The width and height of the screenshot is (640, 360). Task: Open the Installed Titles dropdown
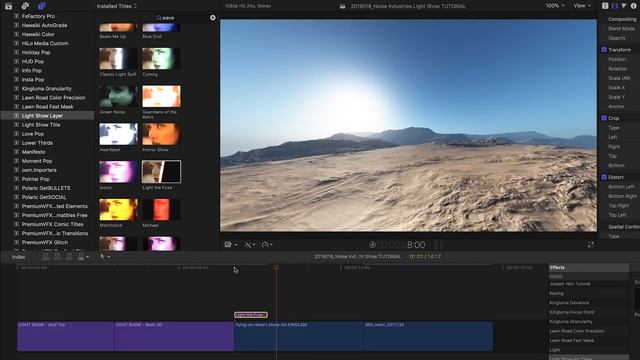(x=117, y=6)
